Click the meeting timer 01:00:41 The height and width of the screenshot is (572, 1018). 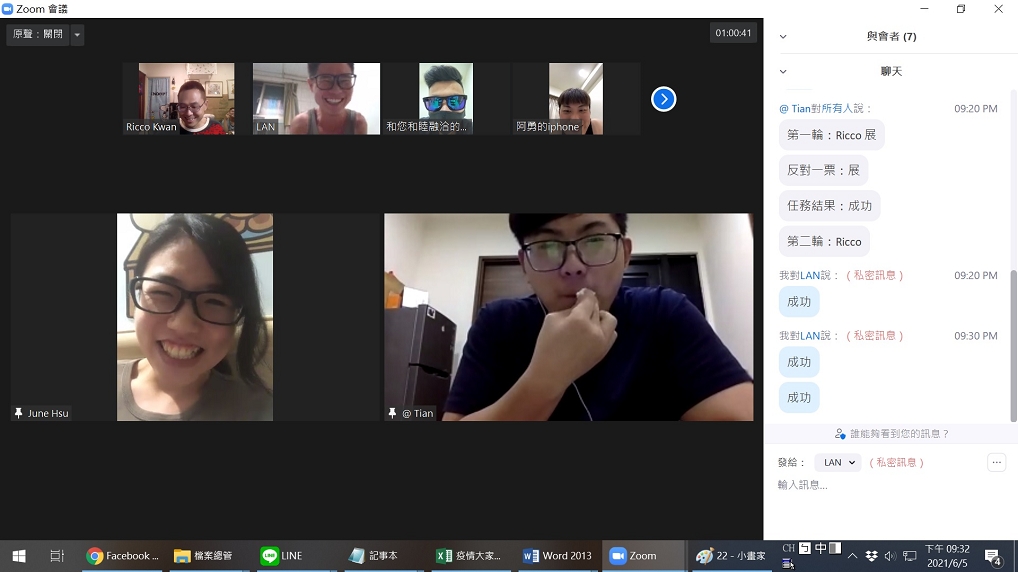(733, 33)
